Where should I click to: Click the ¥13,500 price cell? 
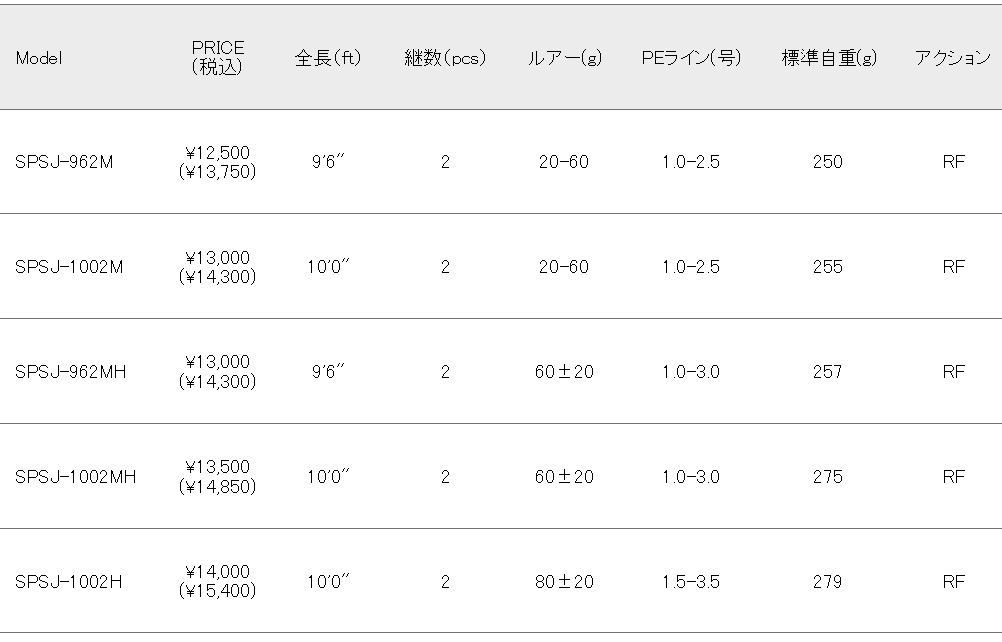coord(217,467)
